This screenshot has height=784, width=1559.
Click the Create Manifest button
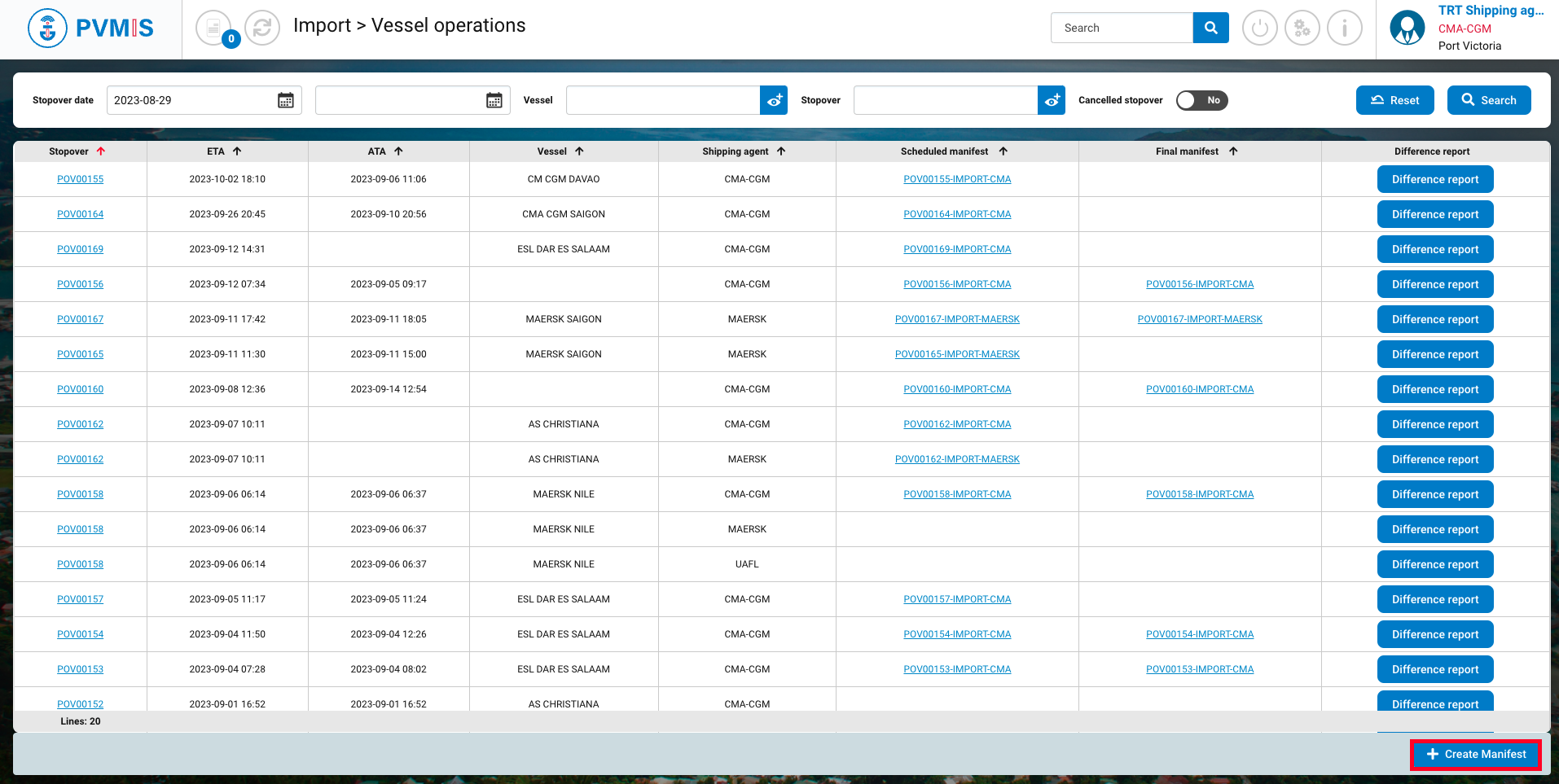[x=1476, y=755]
